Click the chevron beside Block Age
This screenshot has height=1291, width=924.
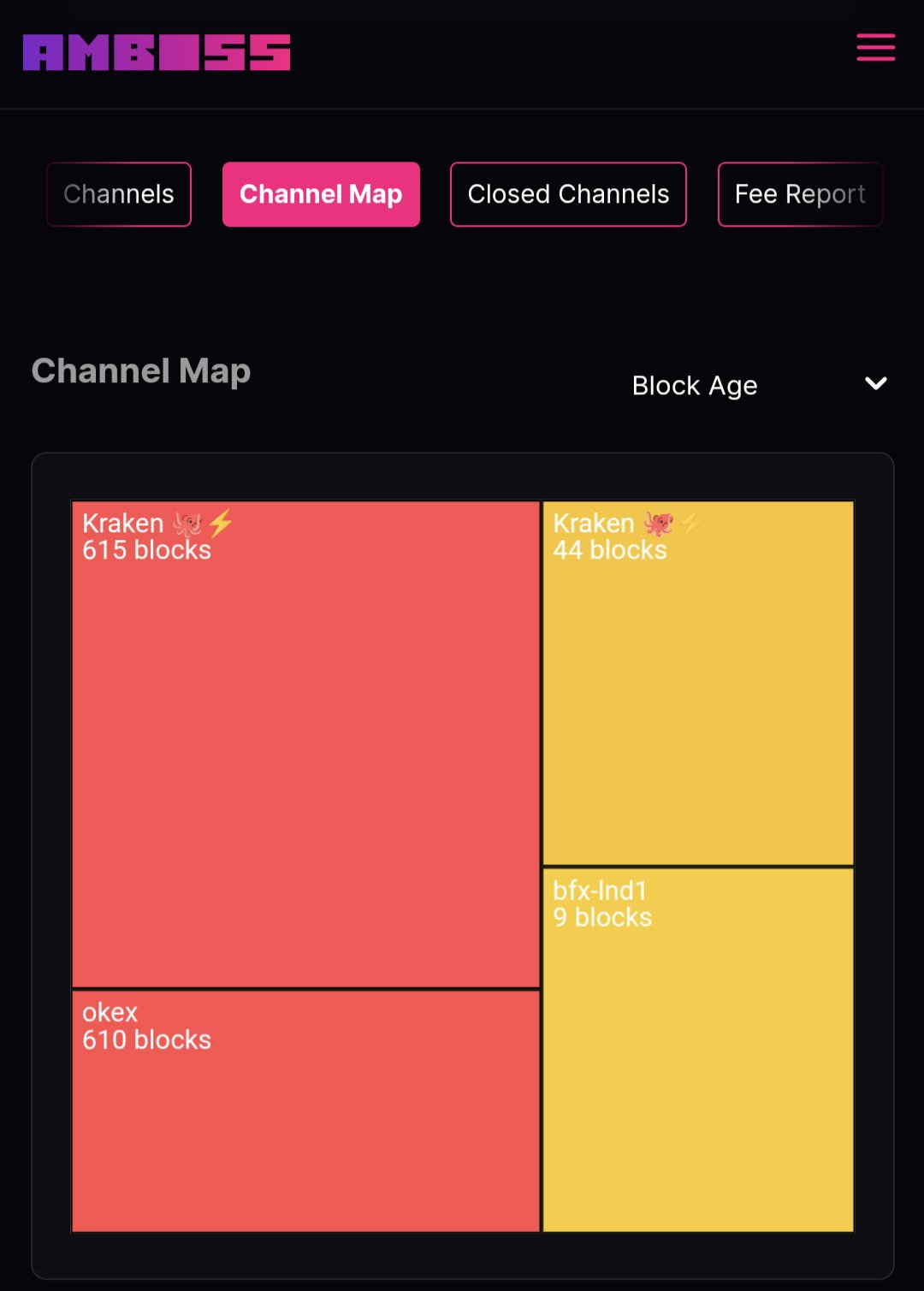pos(875,383)
